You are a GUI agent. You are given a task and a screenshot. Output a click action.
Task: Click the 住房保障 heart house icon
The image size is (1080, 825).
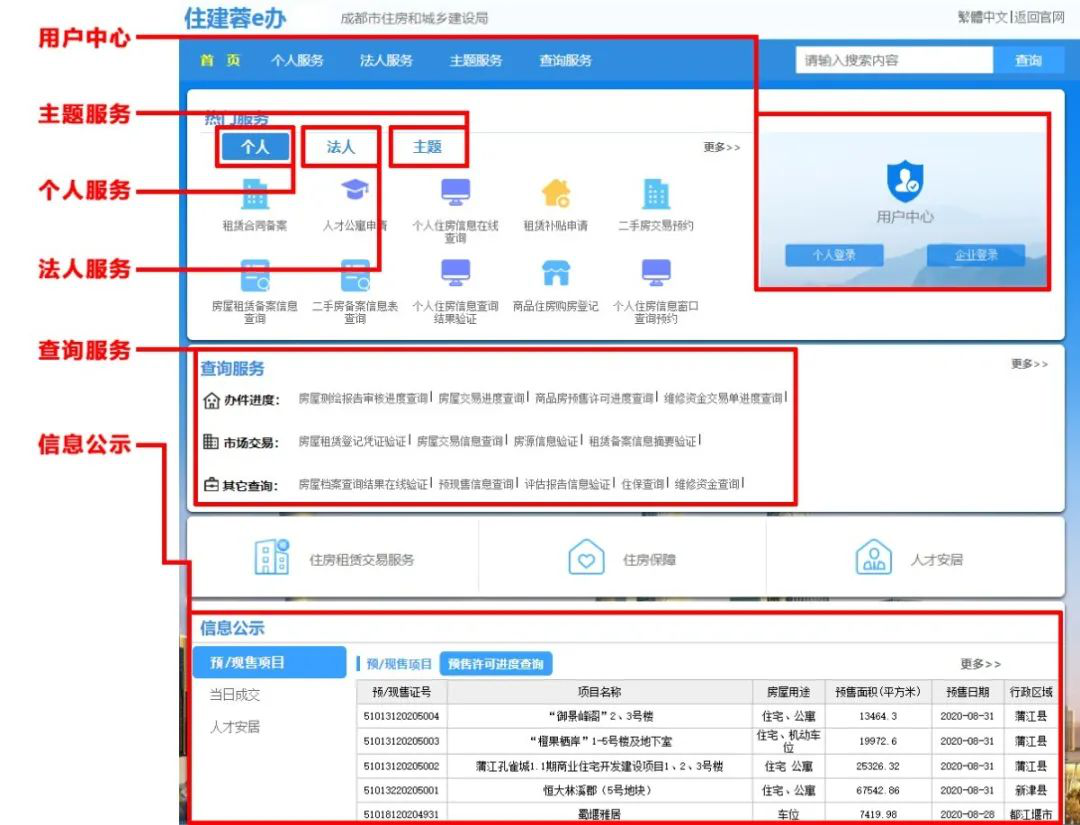coord(586,557)
